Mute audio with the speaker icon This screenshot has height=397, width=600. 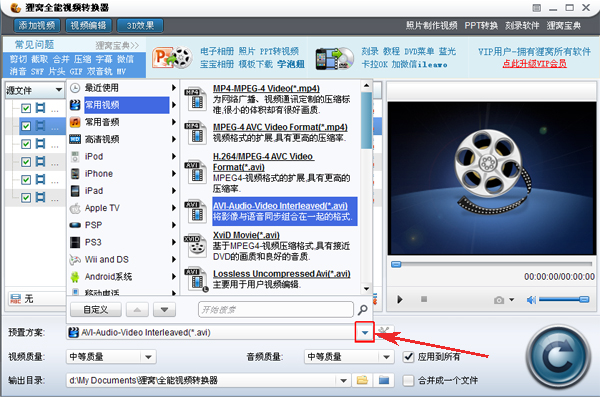point(531,300)
